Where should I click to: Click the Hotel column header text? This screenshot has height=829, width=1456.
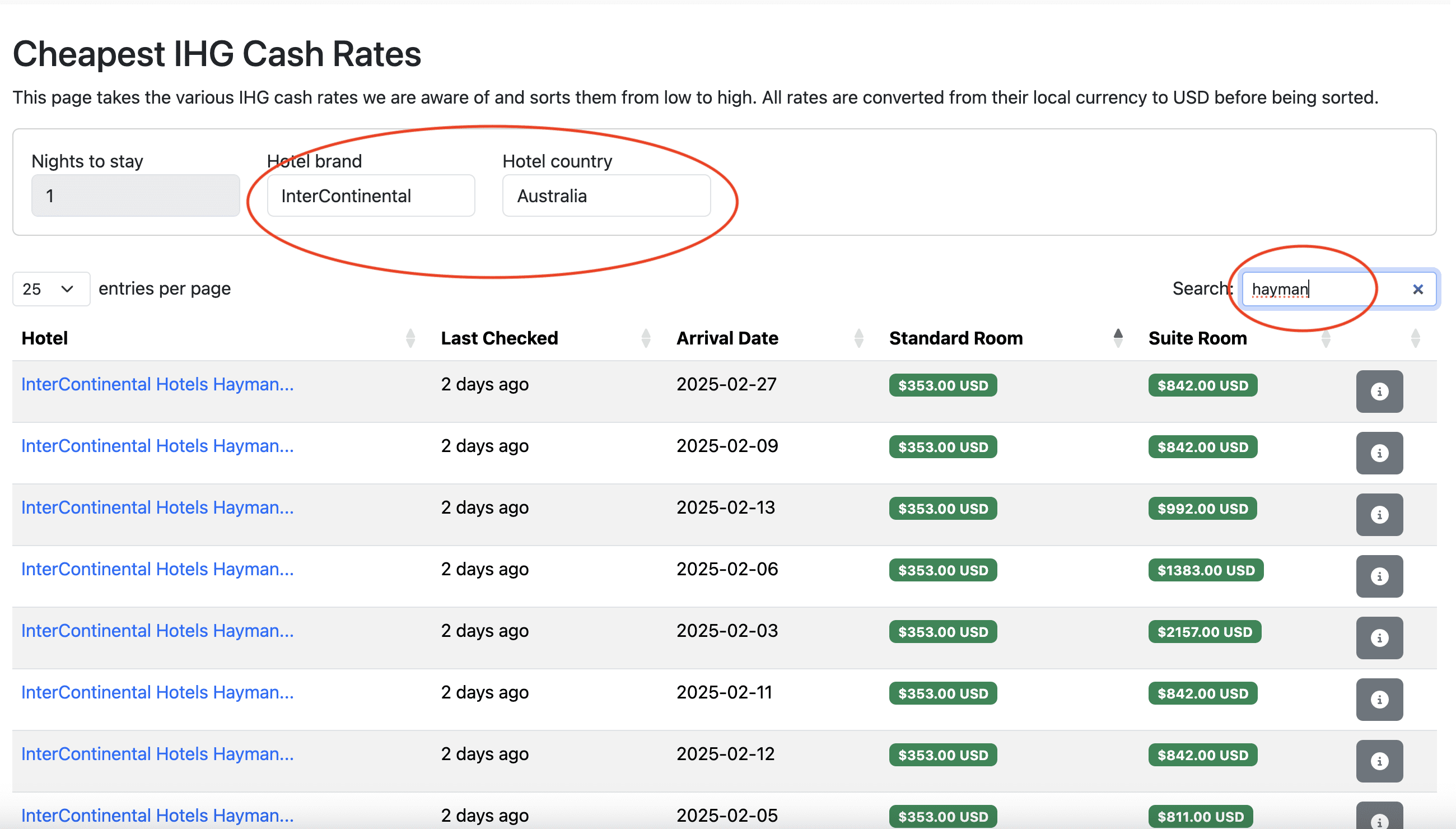(x=44, y=338)
